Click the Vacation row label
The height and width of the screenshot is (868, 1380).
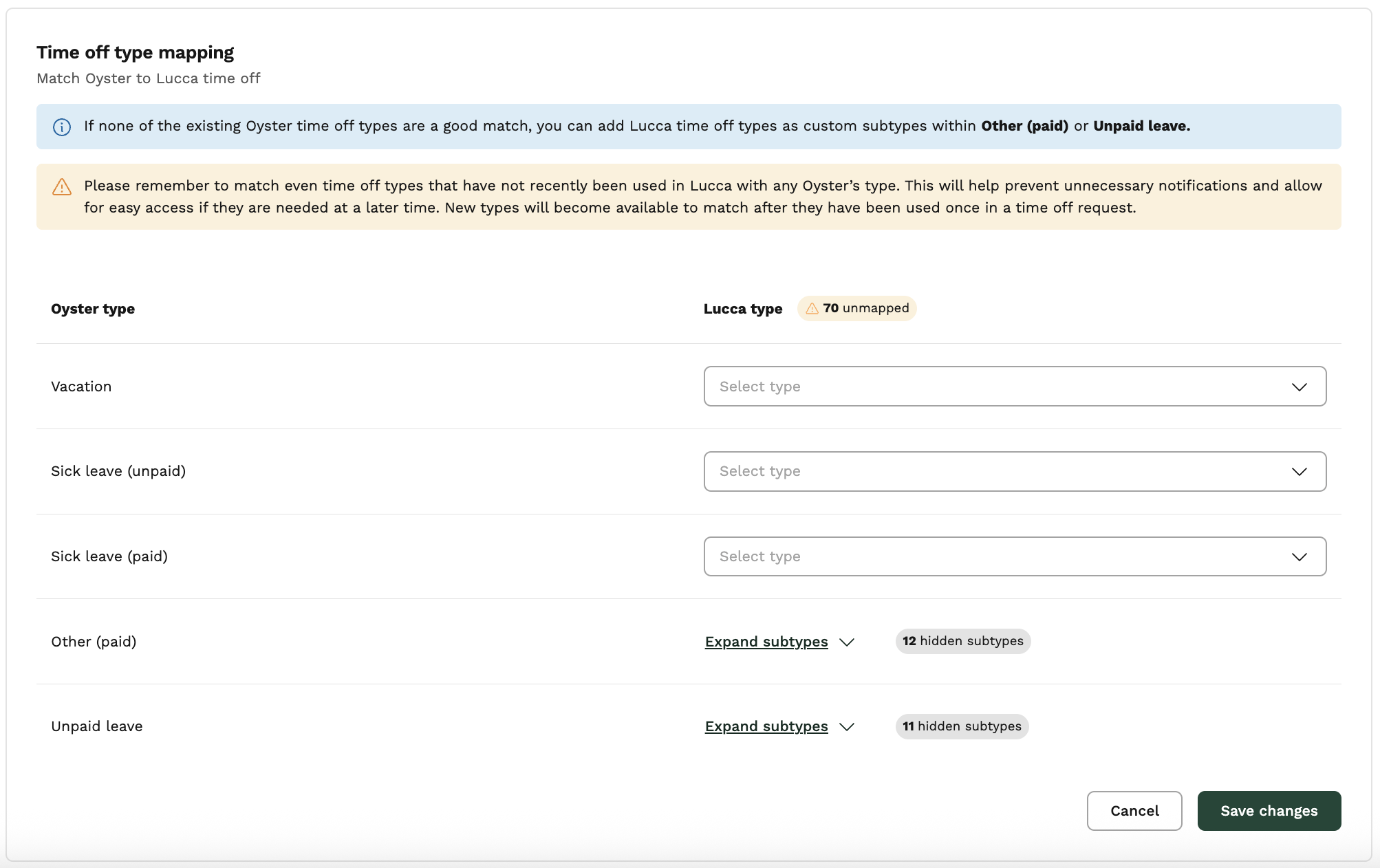pyautogui.click(x=81, y=387)
